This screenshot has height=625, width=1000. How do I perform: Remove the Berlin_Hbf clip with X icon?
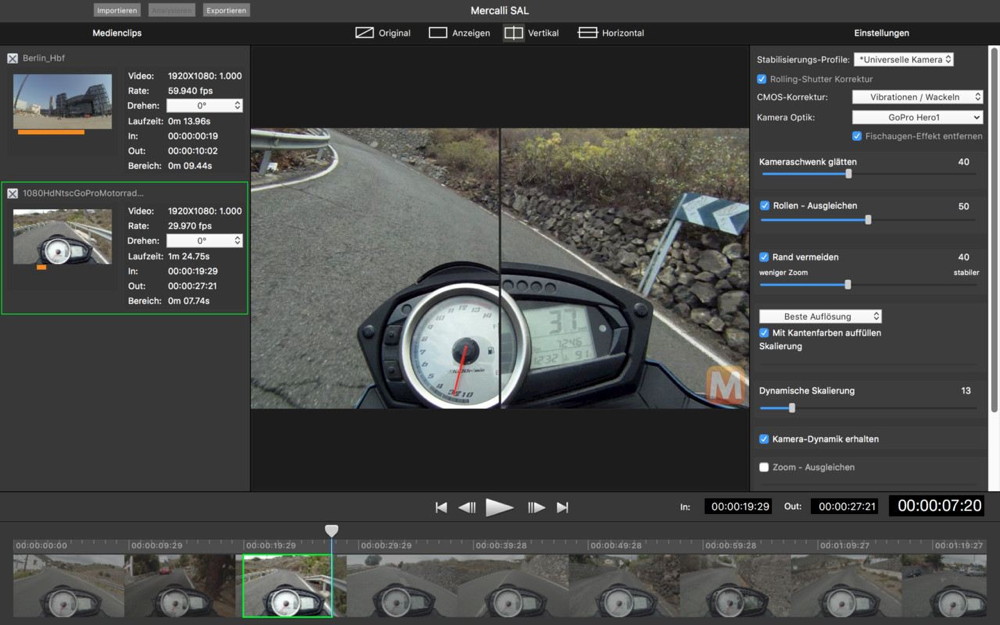click(x=12, y=58)
